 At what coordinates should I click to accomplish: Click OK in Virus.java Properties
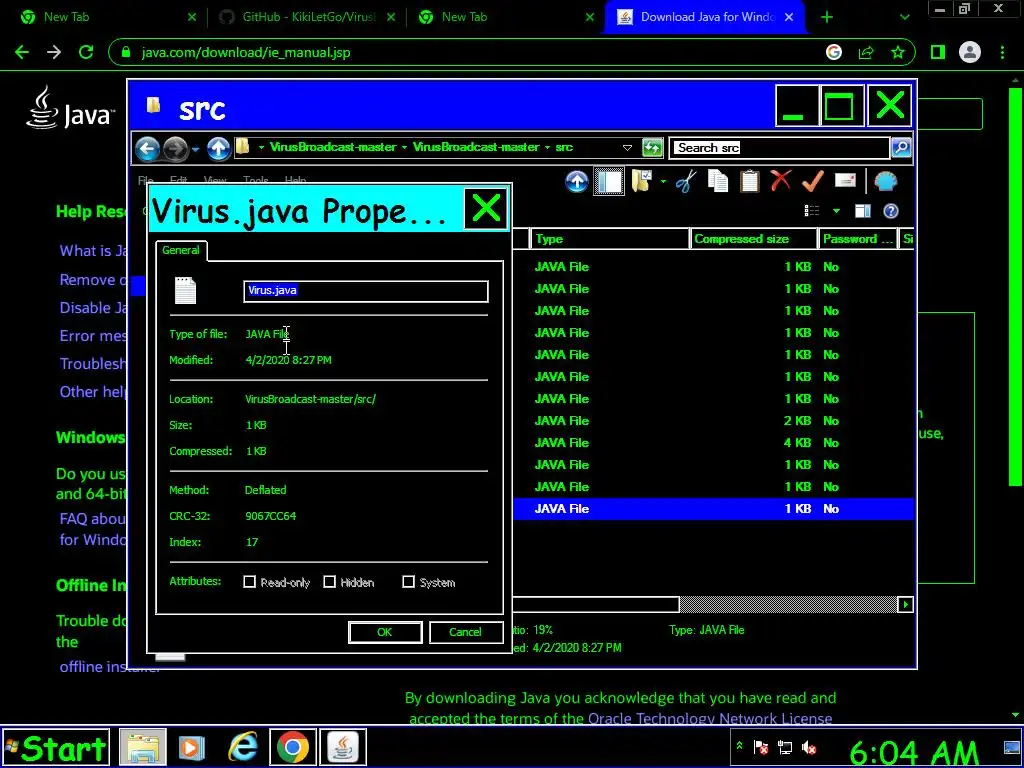point(385,632)
